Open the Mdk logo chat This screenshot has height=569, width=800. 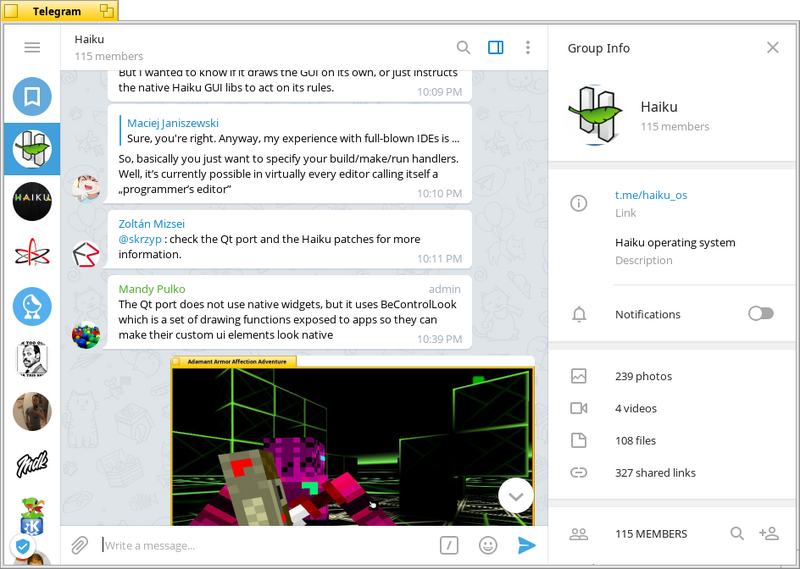pyautogui.click(x=32, y=463)
